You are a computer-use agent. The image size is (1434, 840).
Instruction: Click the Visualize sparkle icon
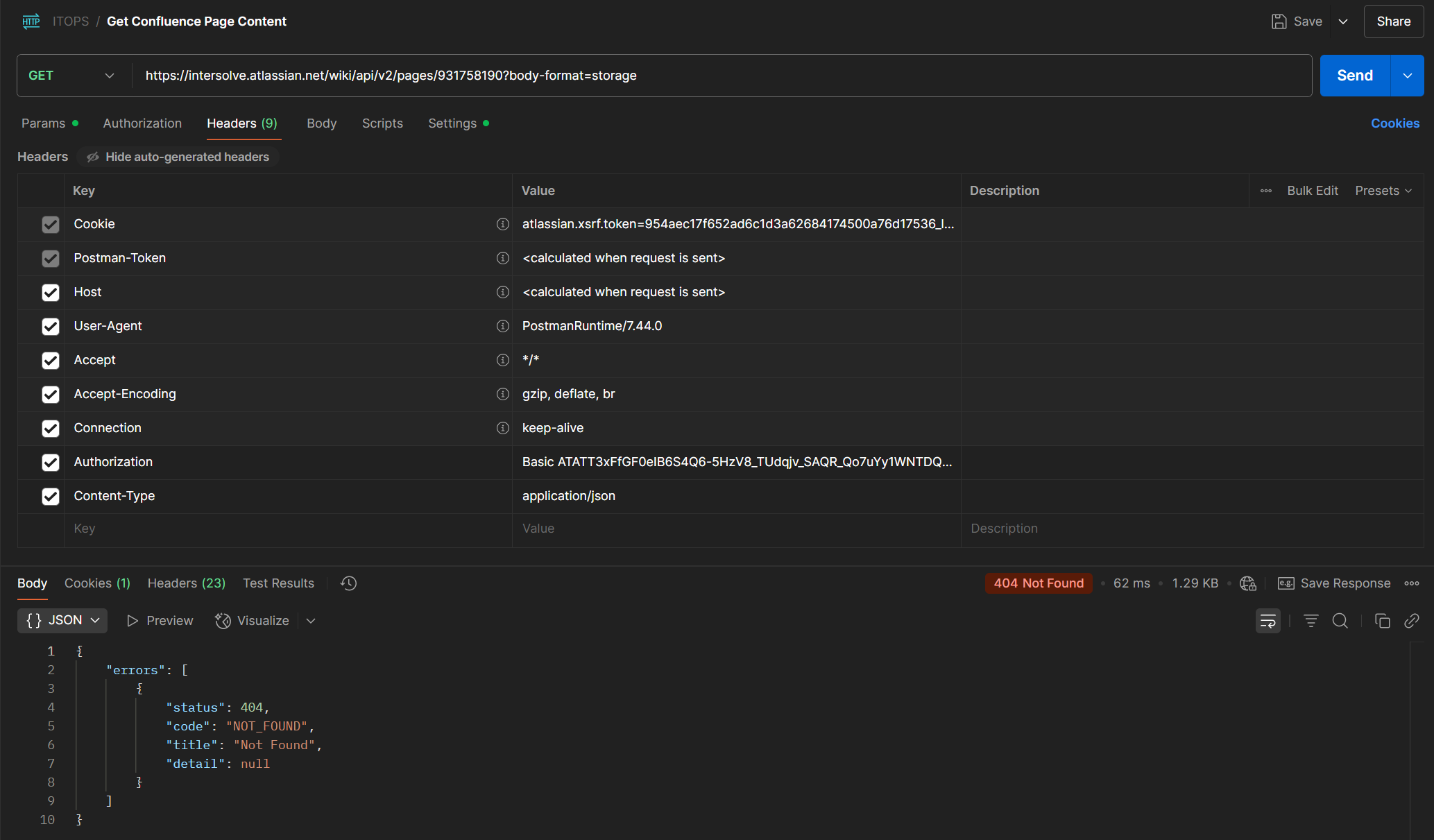pos(223,621)
